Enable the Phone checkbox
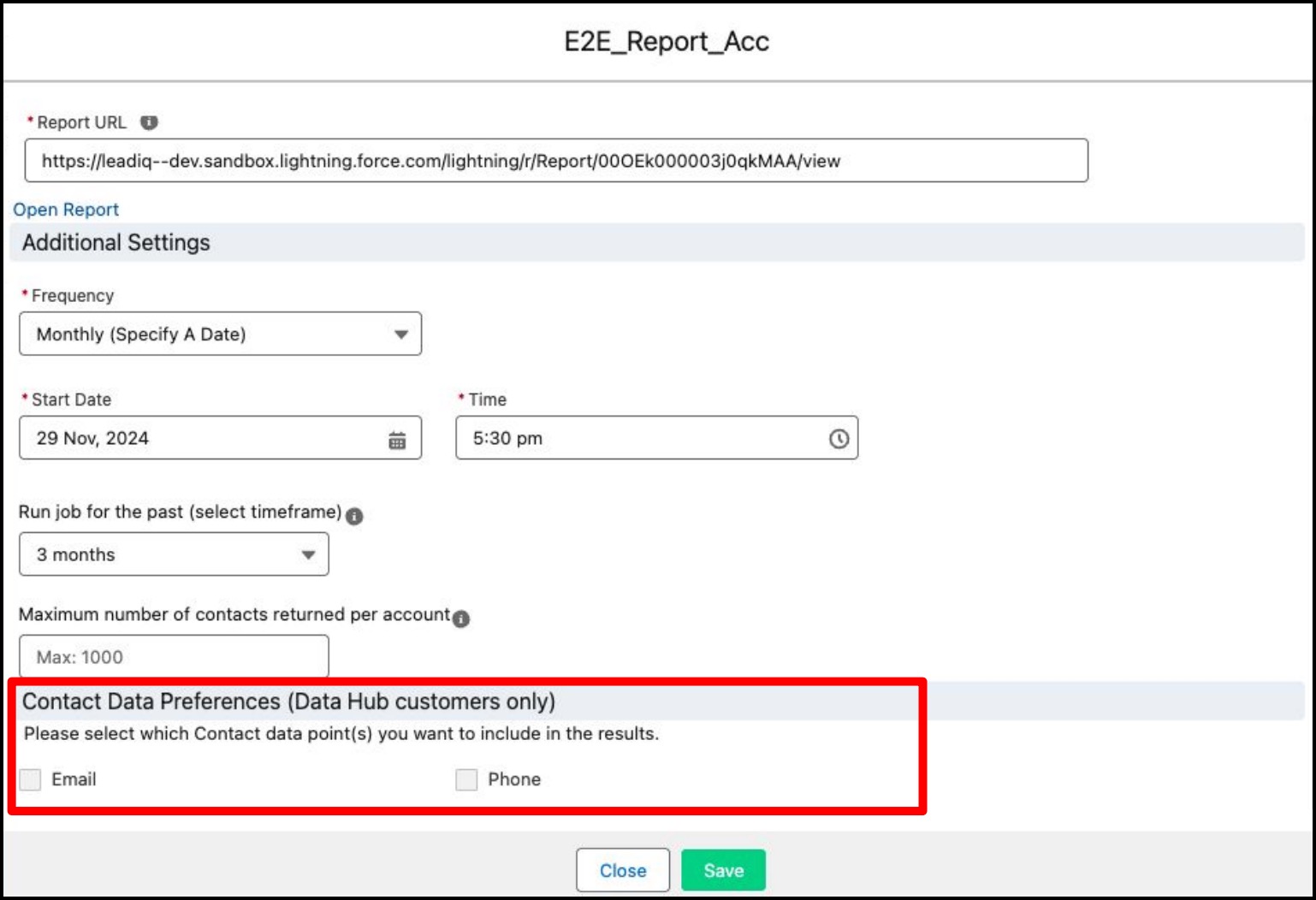 [x=466, y=779]
